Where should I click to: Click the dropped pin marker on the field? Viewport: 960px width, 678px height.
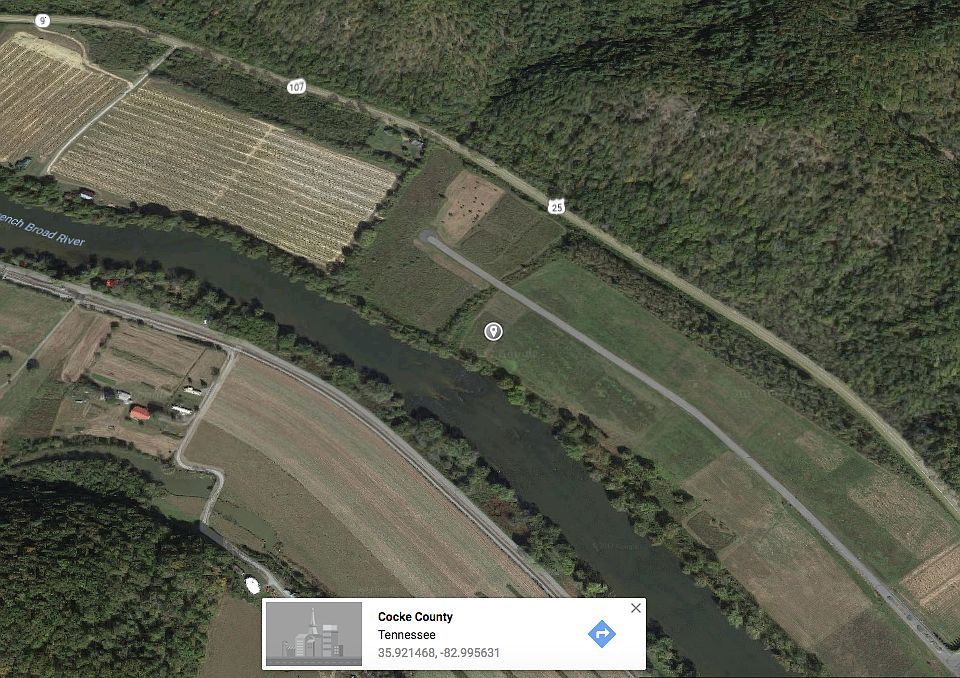click(x=493, y=331)
